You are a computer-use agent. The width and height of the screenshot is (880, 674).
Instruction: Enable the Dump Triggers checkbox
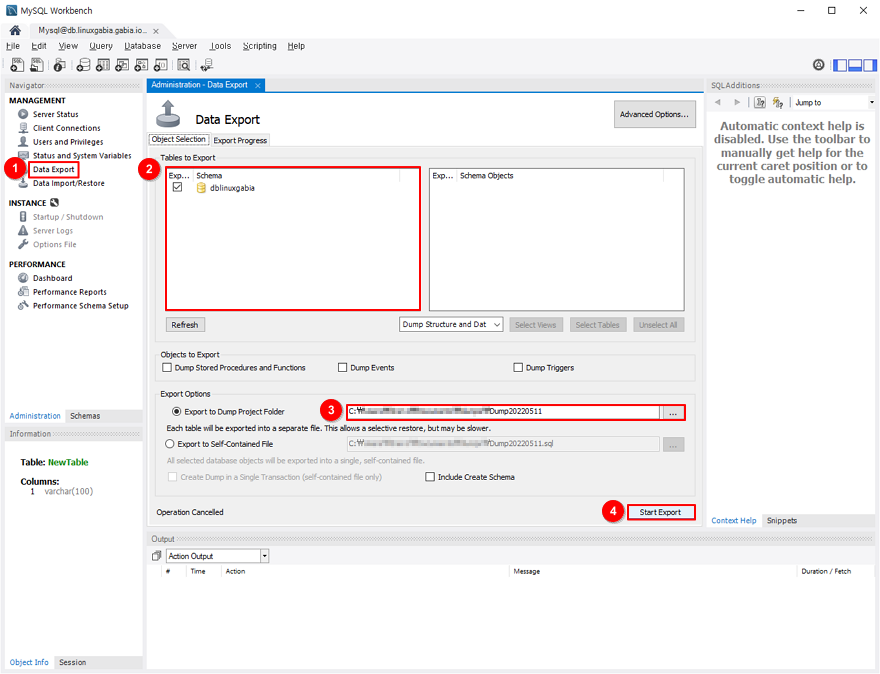[518, 368]
